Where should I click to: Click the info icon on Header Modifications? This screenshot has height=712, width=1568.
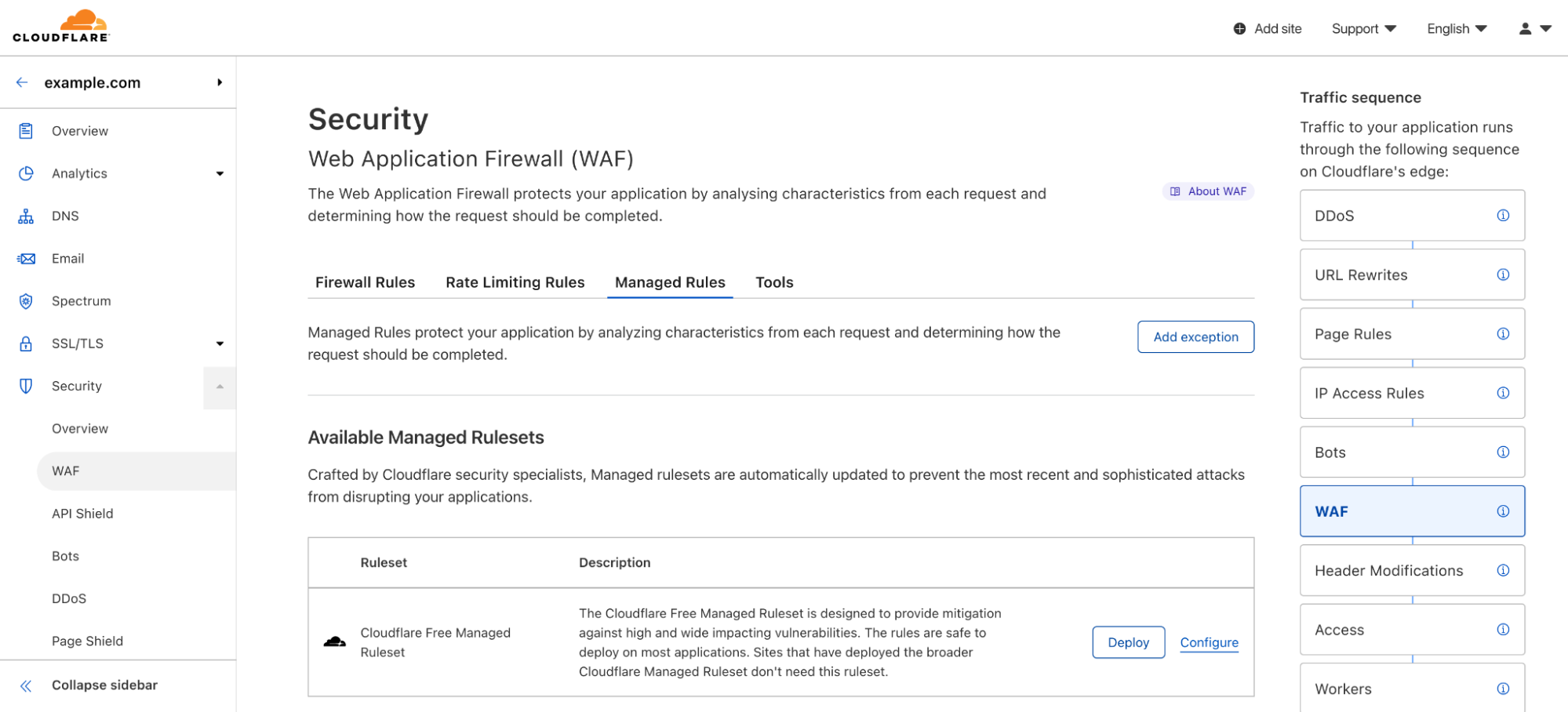point(1503,570)
